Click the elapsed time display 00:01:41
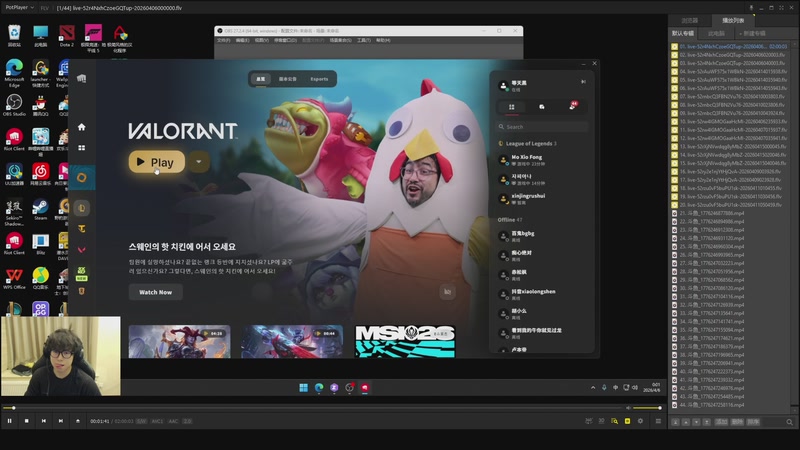This screenshot has height=450, width=800. pos(100,421)
